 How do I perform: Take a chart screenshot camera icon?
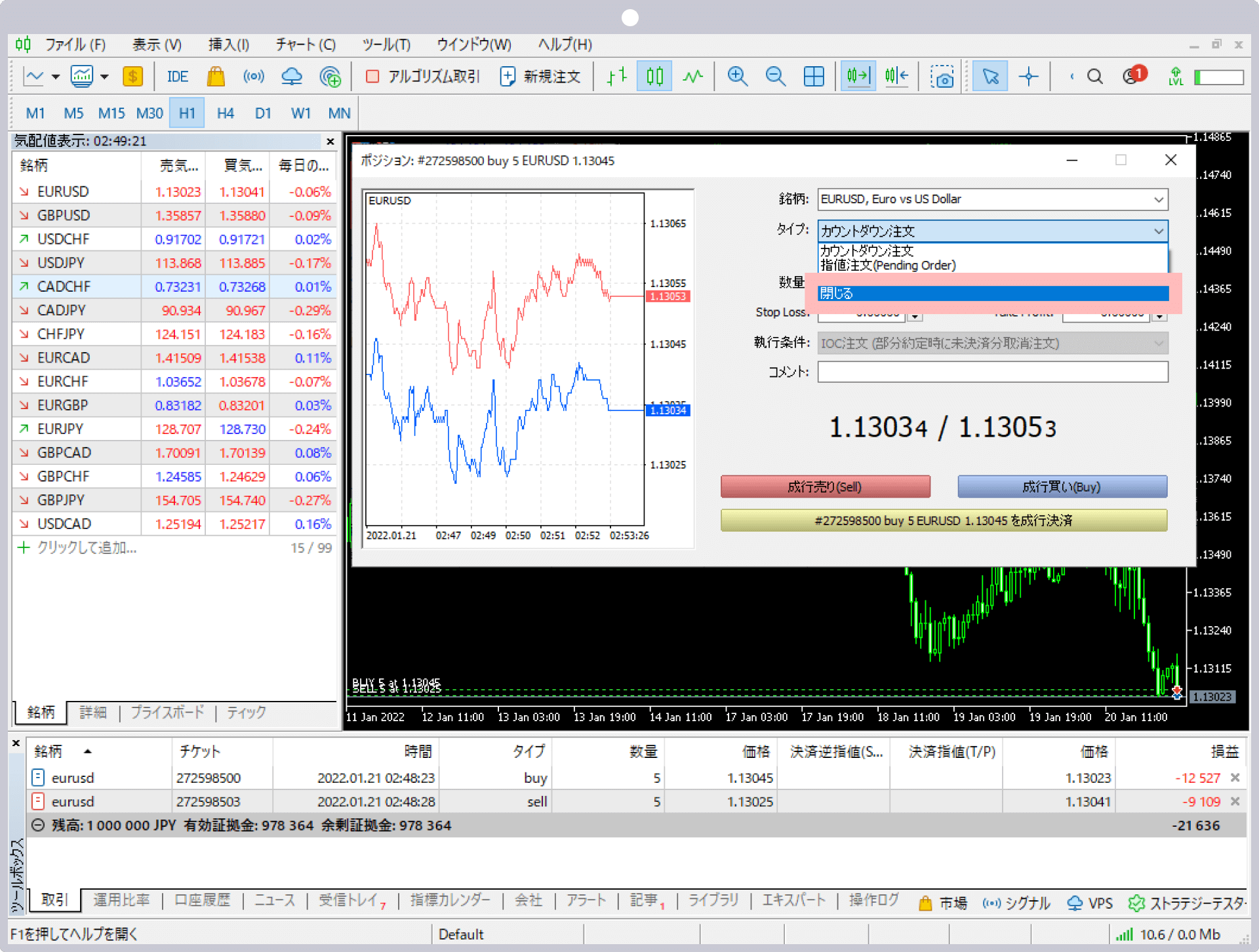[x=942, y=77]
